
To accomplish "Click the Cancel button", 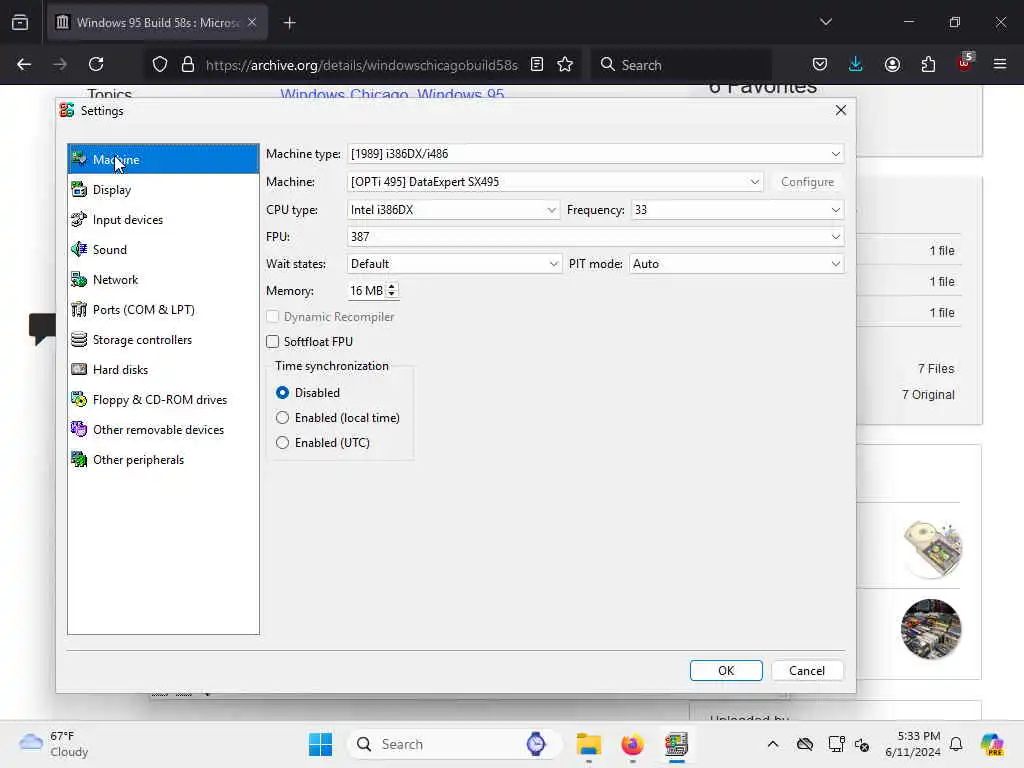I will click(x=807, y=671).
